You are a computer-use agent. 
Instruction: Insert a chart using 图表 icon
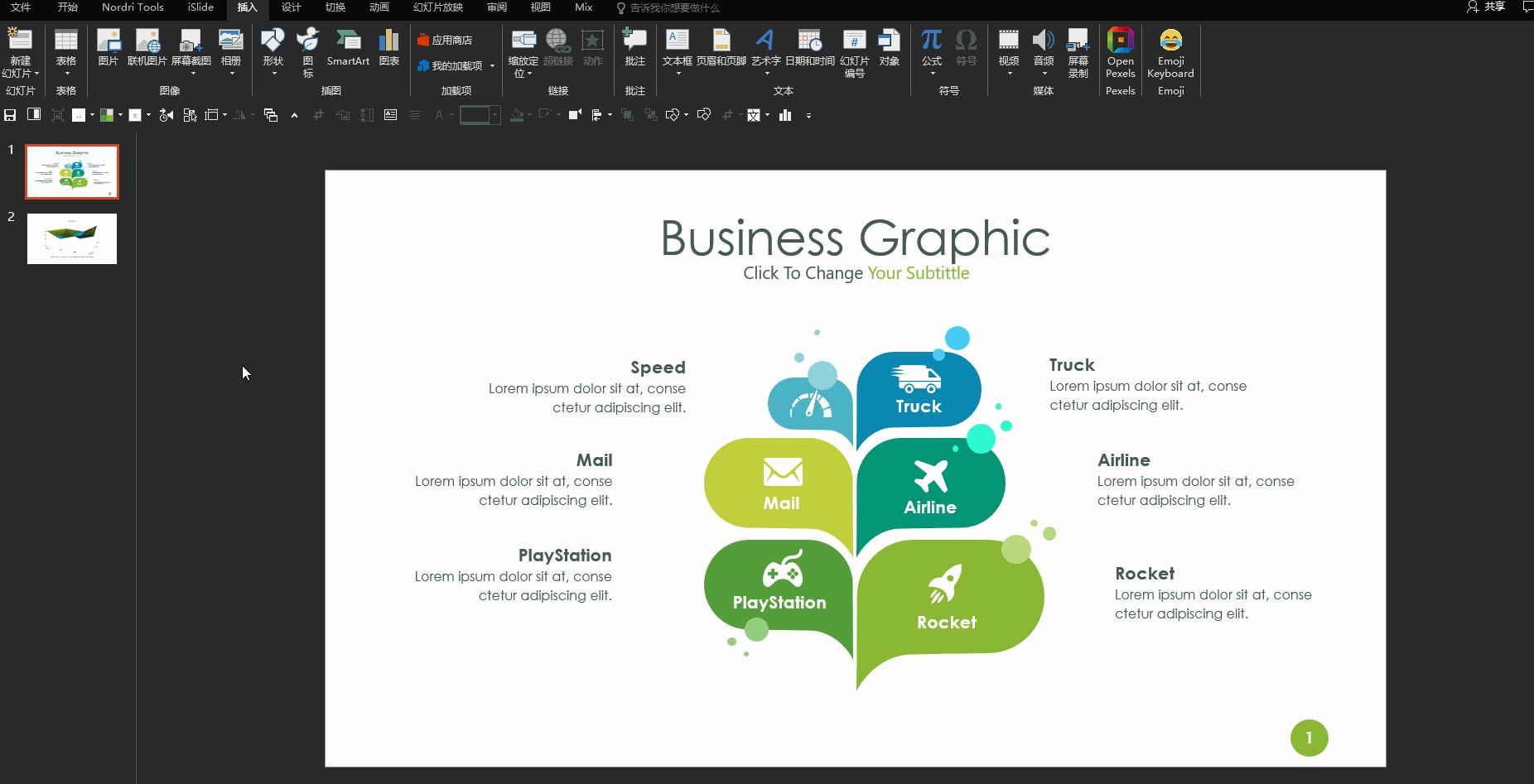point(388,48)
